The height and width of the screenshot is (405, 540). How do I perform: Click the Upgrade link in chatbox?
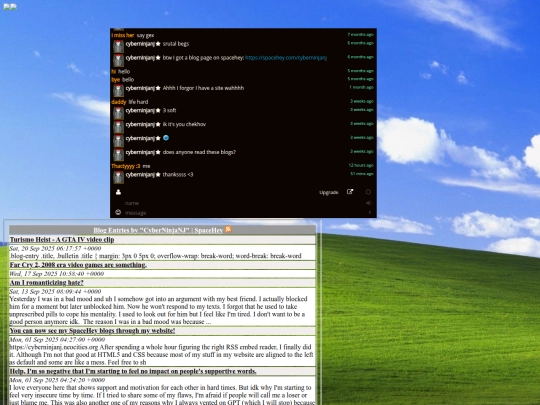click(x=329, y=193)
